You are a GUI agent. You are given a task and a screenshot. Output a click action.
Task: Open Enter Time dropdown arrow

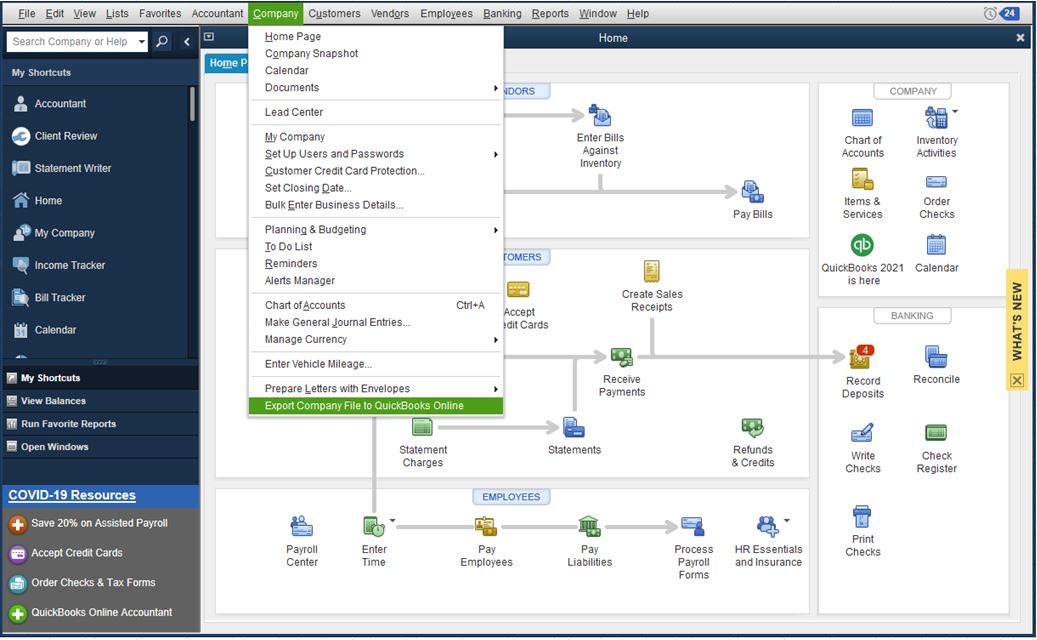tap(392, 520)
